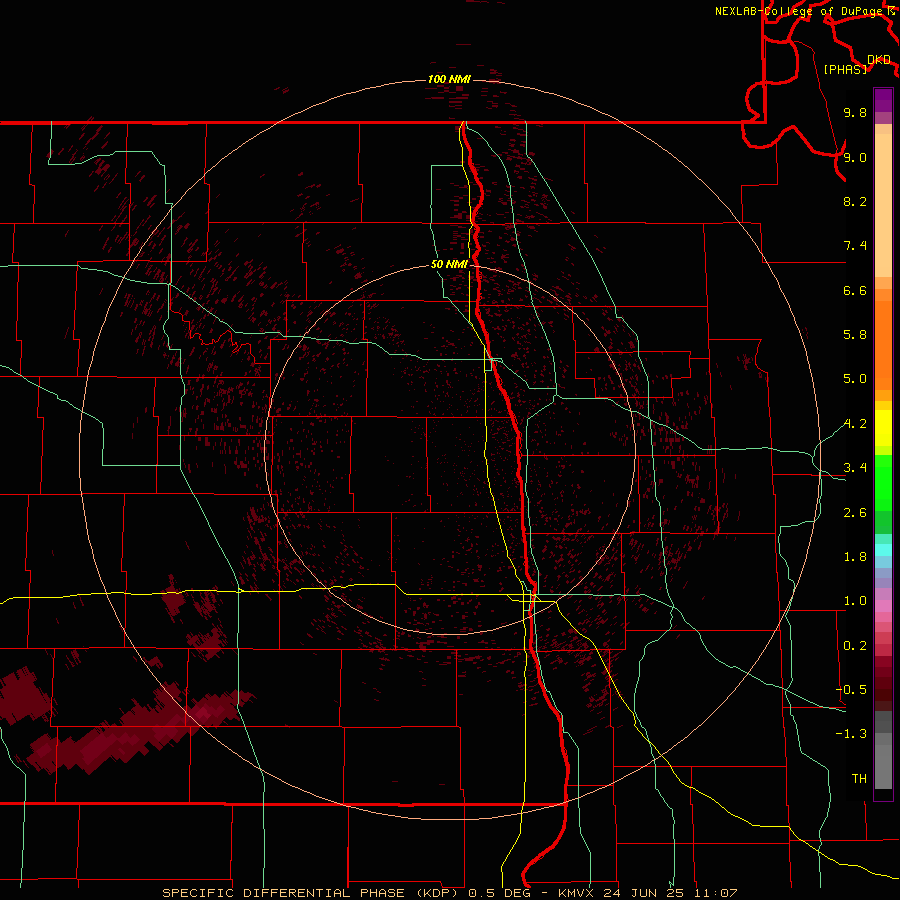900x900 pixels.
Task: Click the "11:07" time in the caption
Action: click(x=715, y=893)
